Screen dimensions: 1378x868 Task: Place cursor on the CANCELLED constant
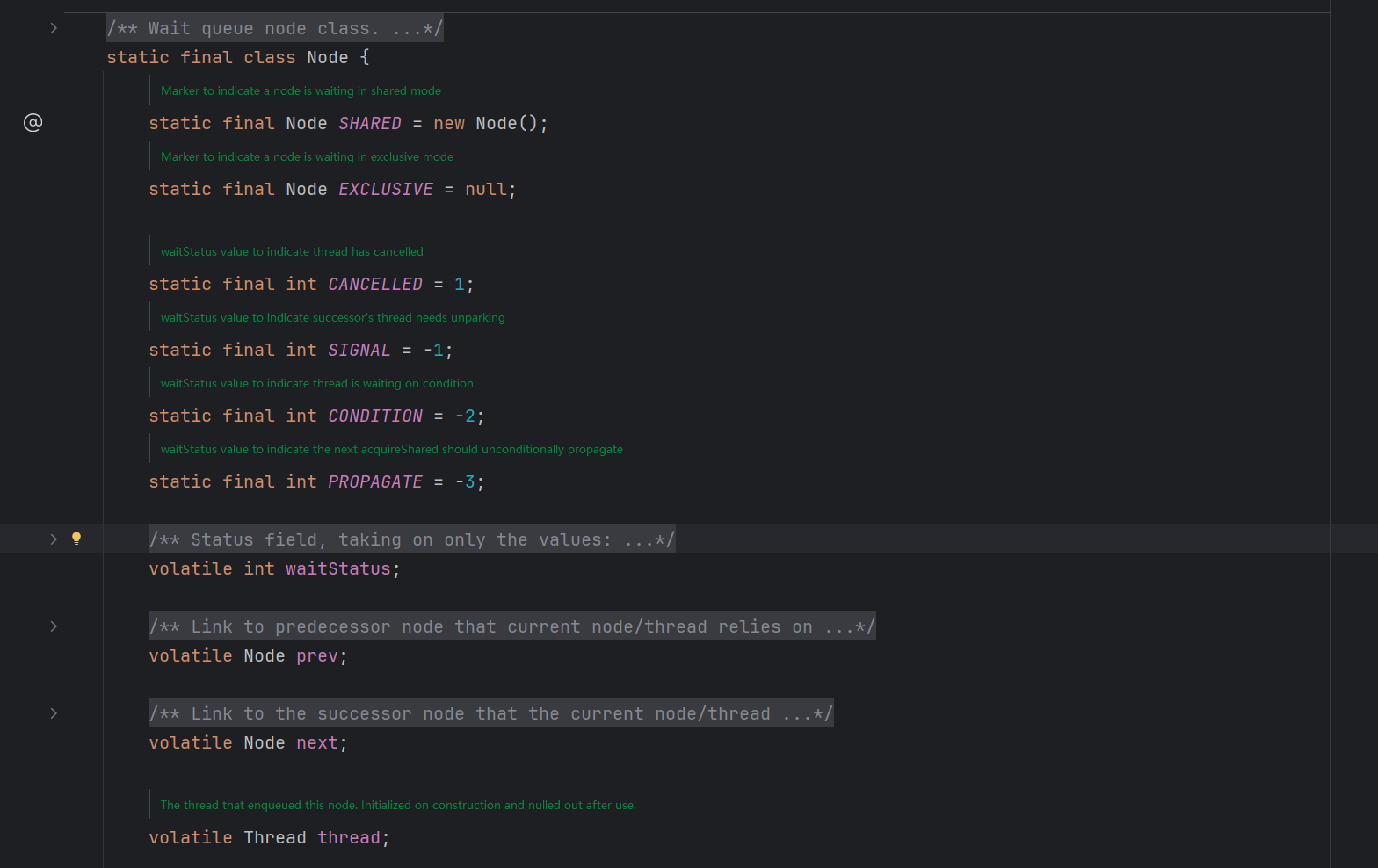374,285
